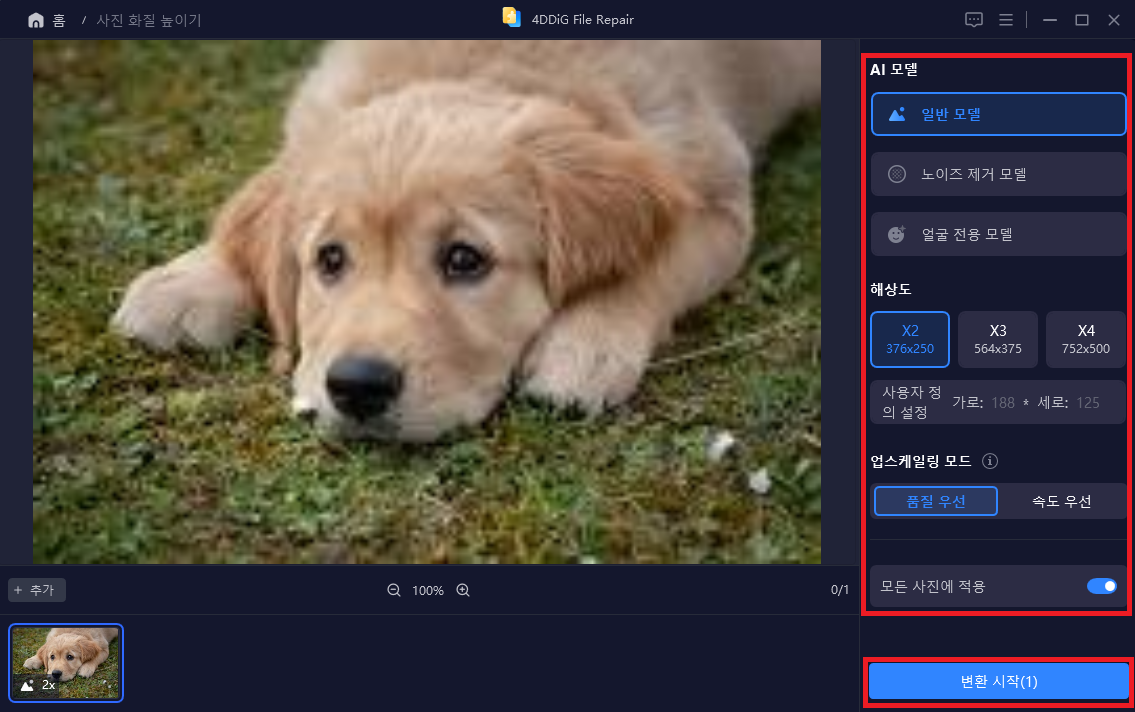Click the 변환 시작(1) button
This screenshot has width=1135, height=712.
tap(998, 682)
